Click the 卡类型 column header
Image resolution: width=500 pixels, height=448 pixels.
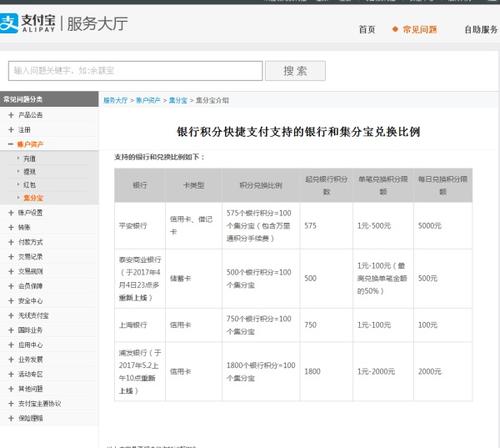(x=194, y=185)
